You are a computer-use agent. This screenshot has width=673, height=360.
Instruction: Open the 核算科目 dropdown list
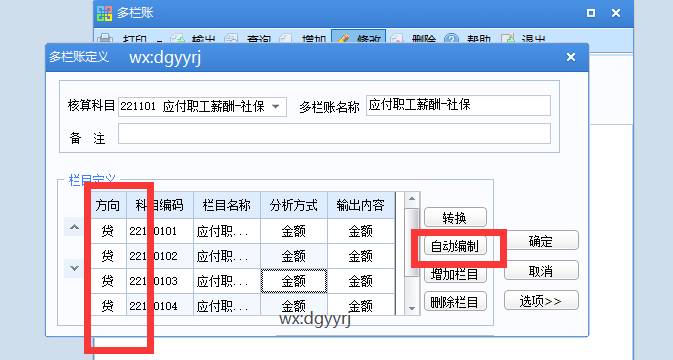click(276, 106)
